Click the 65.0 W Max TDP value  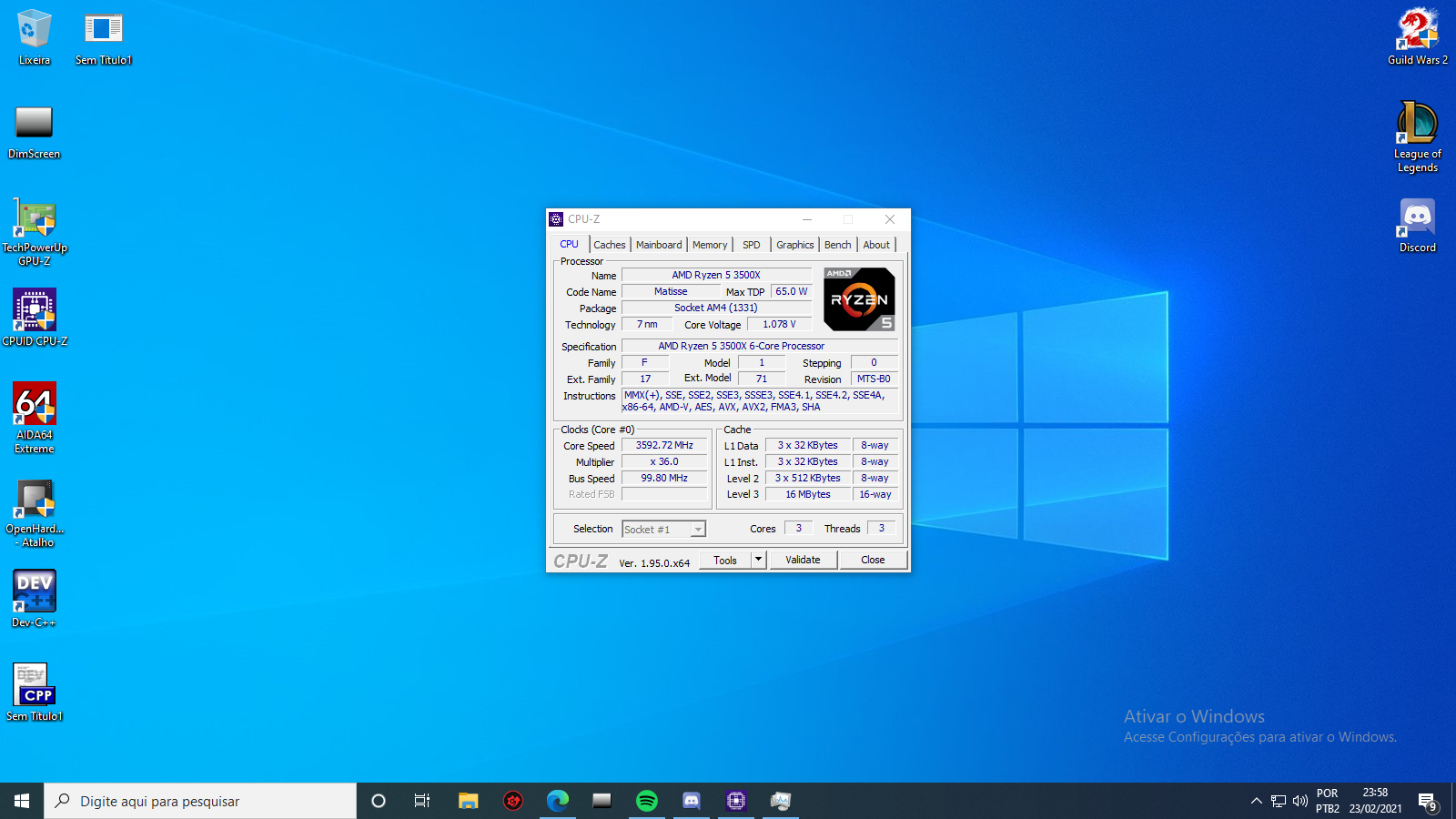(x=792, y=291)
